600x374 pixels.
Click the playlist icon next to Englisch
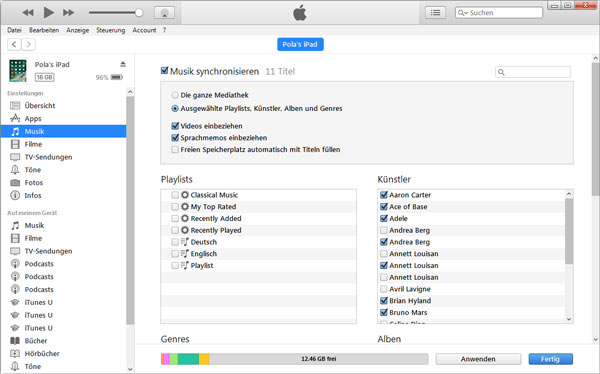point(185,254)
